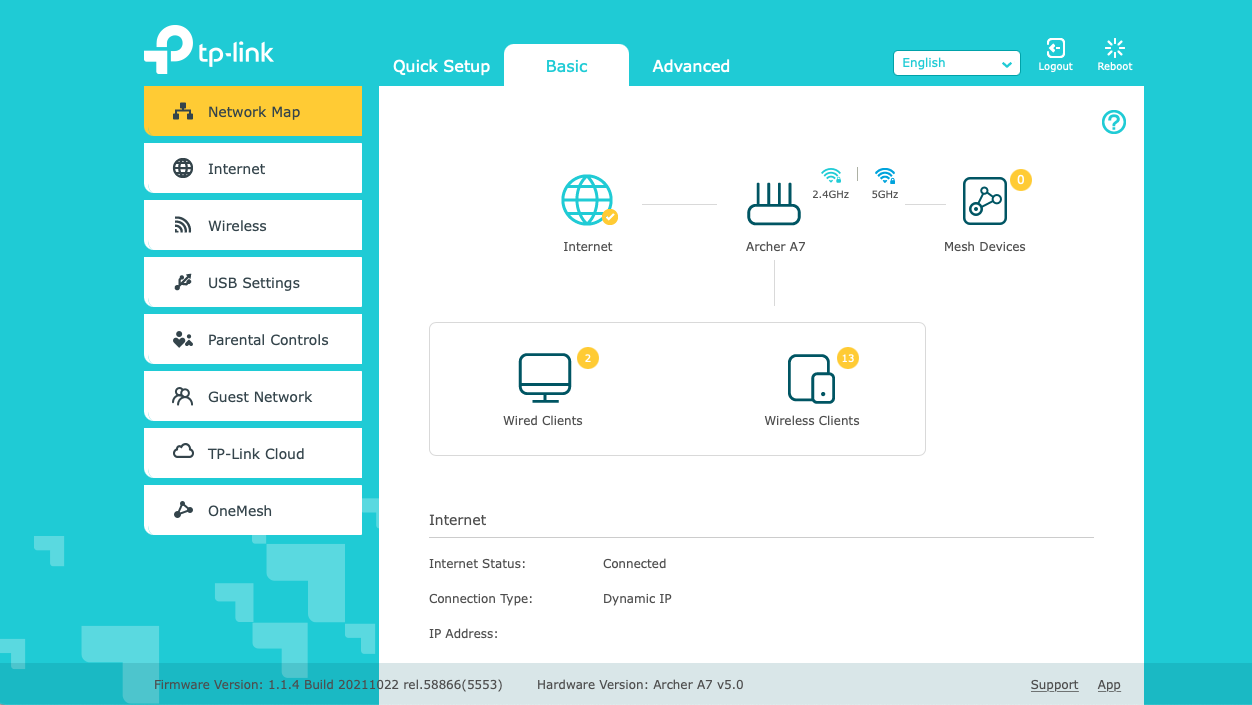Click the Wired Clients label
Viewport: 1252px width, 705px height.
(543, 421)
